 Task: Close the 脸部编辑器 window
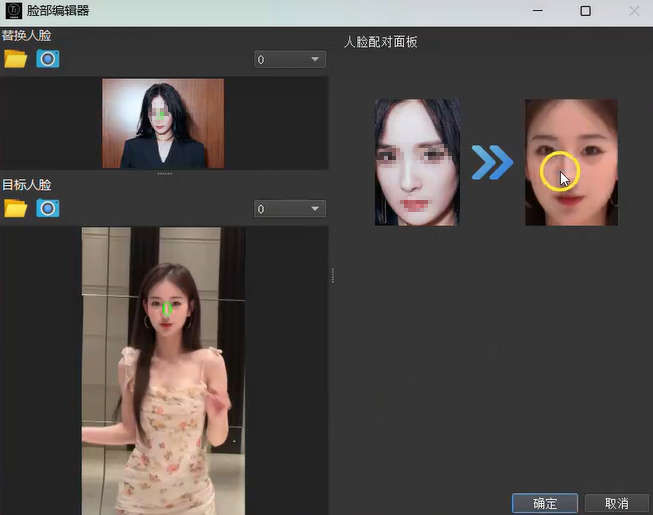(634, 11)
